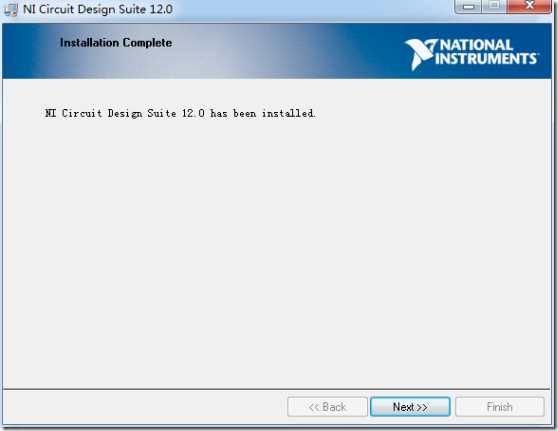Click the installer icon in title bar
The width and height of the screenshot is (558, 431).
11,10
